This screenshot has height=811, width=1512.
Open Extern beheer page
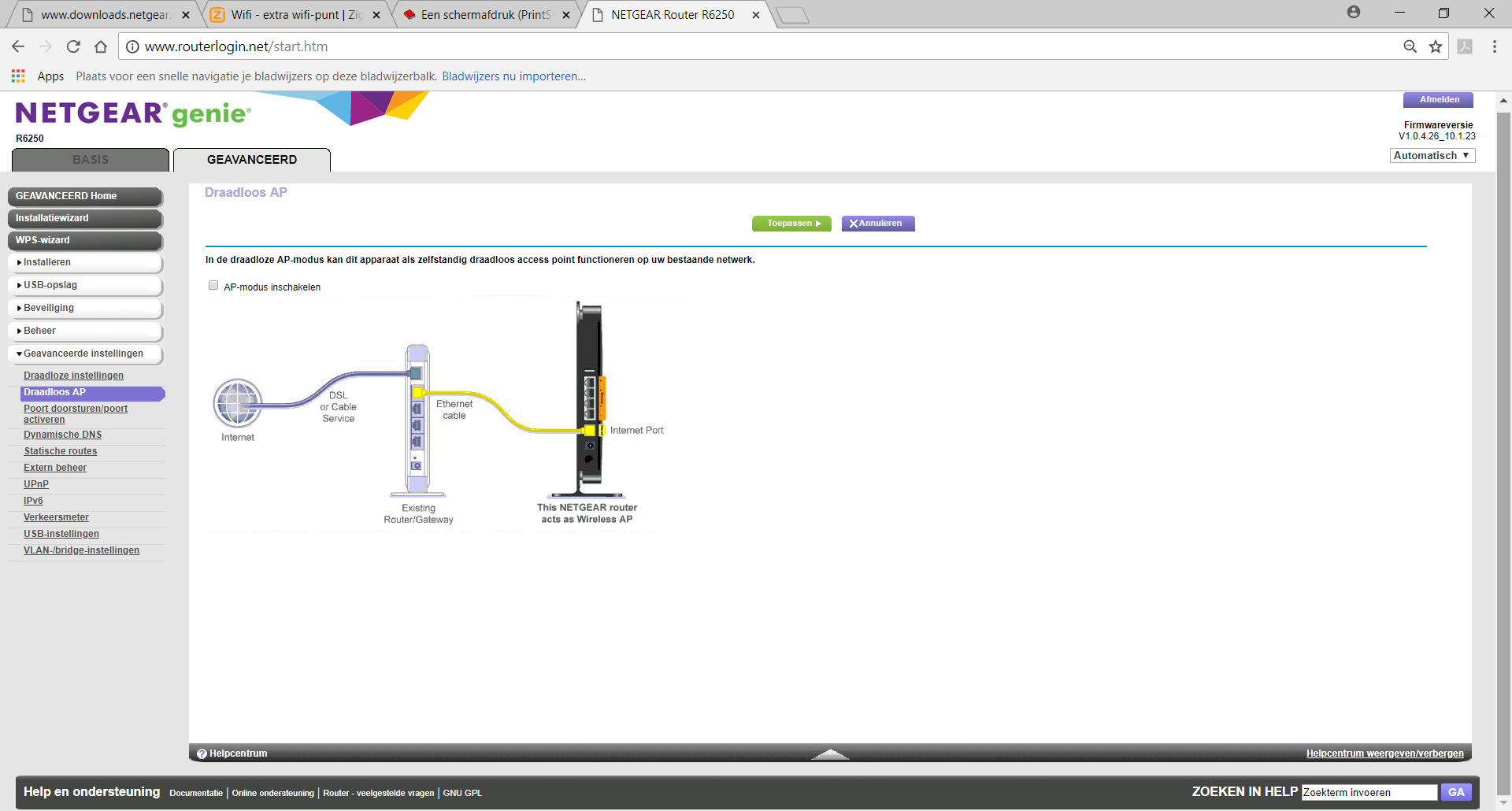pos(55,468)
